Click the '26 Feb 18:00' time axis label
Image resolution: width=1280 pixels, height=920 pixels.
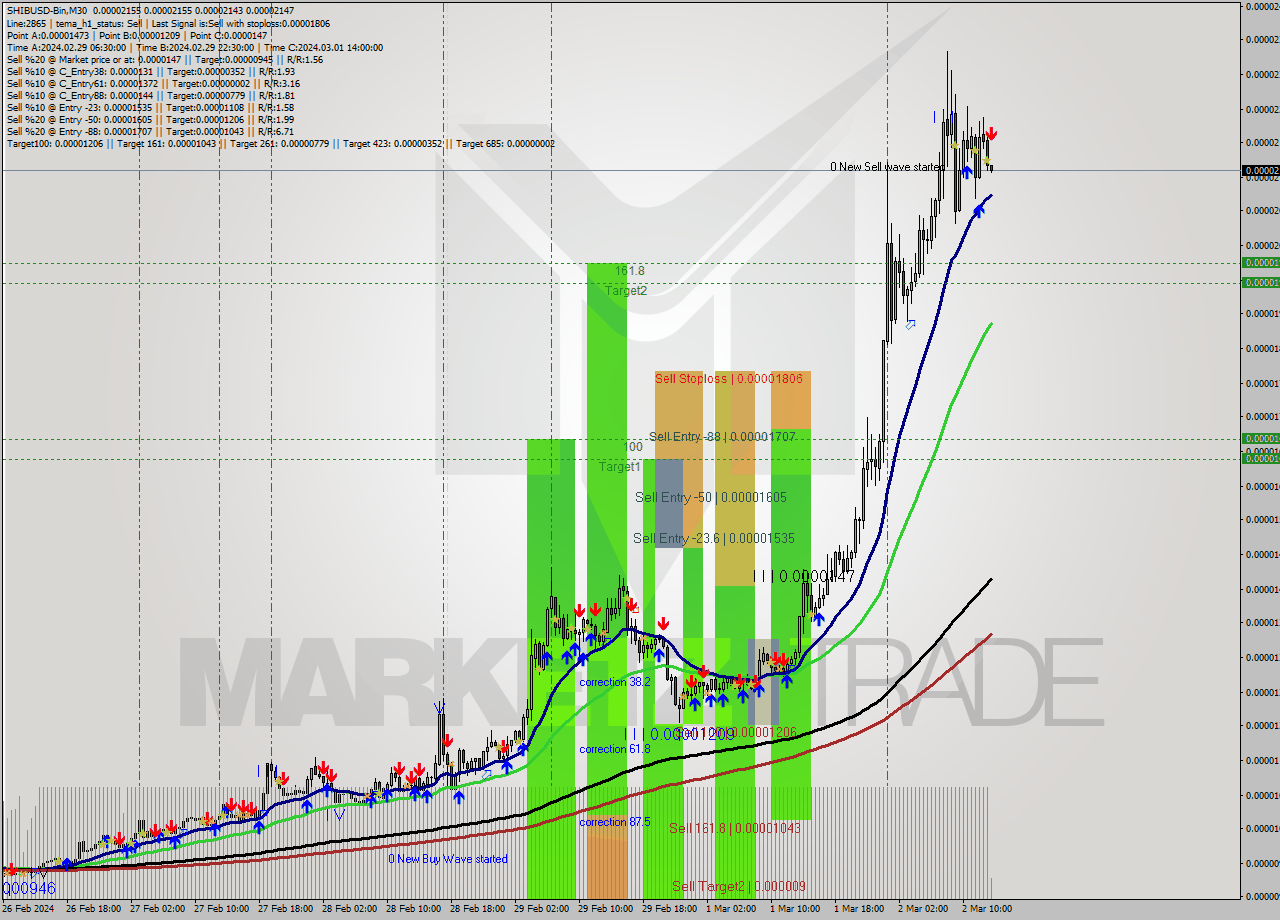94,909
